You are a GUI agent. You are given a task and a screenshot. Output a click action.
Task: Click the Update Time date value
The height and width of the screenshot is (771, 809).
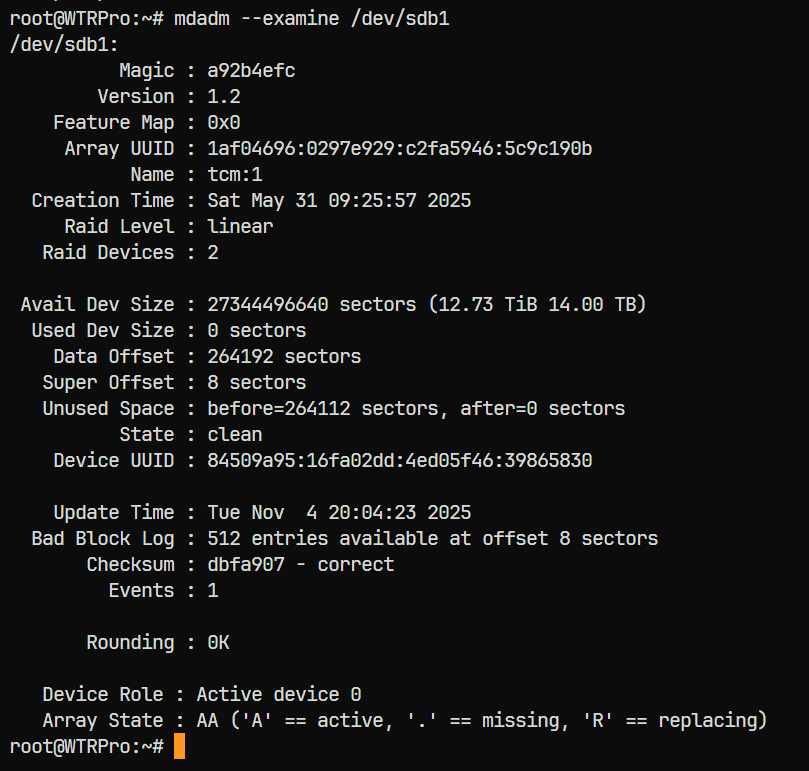point(339,512)
